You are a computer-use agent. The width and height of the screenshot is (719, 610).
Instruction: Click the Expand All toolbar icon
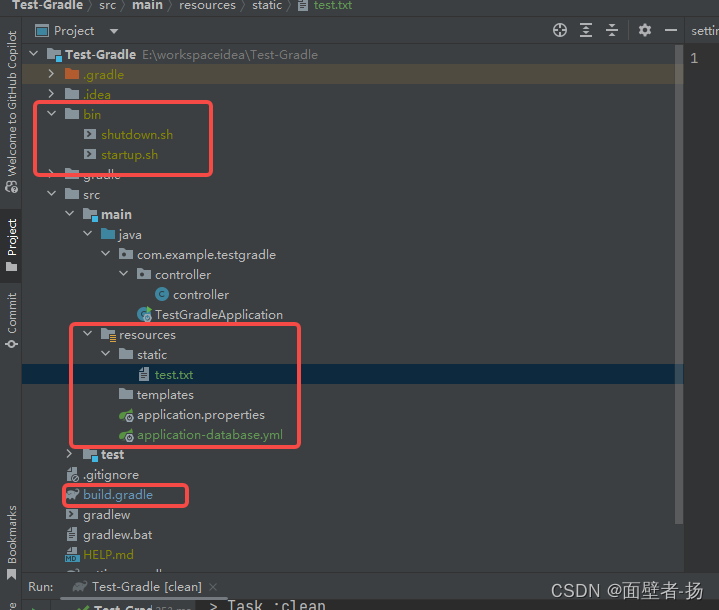tap(586, 30)
